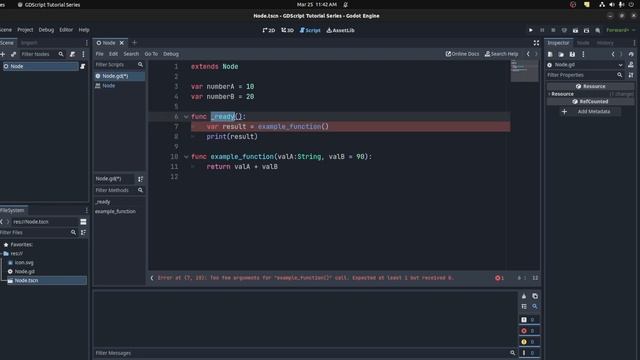The image size is (640, 360).
Task: Open the Project menu
Action: (x=25, y=30)
